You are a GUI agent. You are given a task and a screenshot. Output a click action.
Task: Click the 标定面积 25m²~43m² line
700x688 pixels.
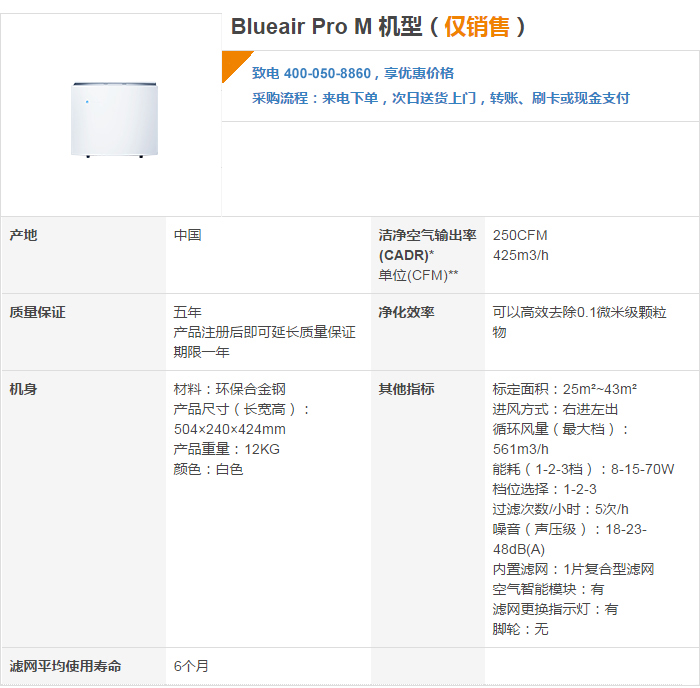[x=565, y=389]
